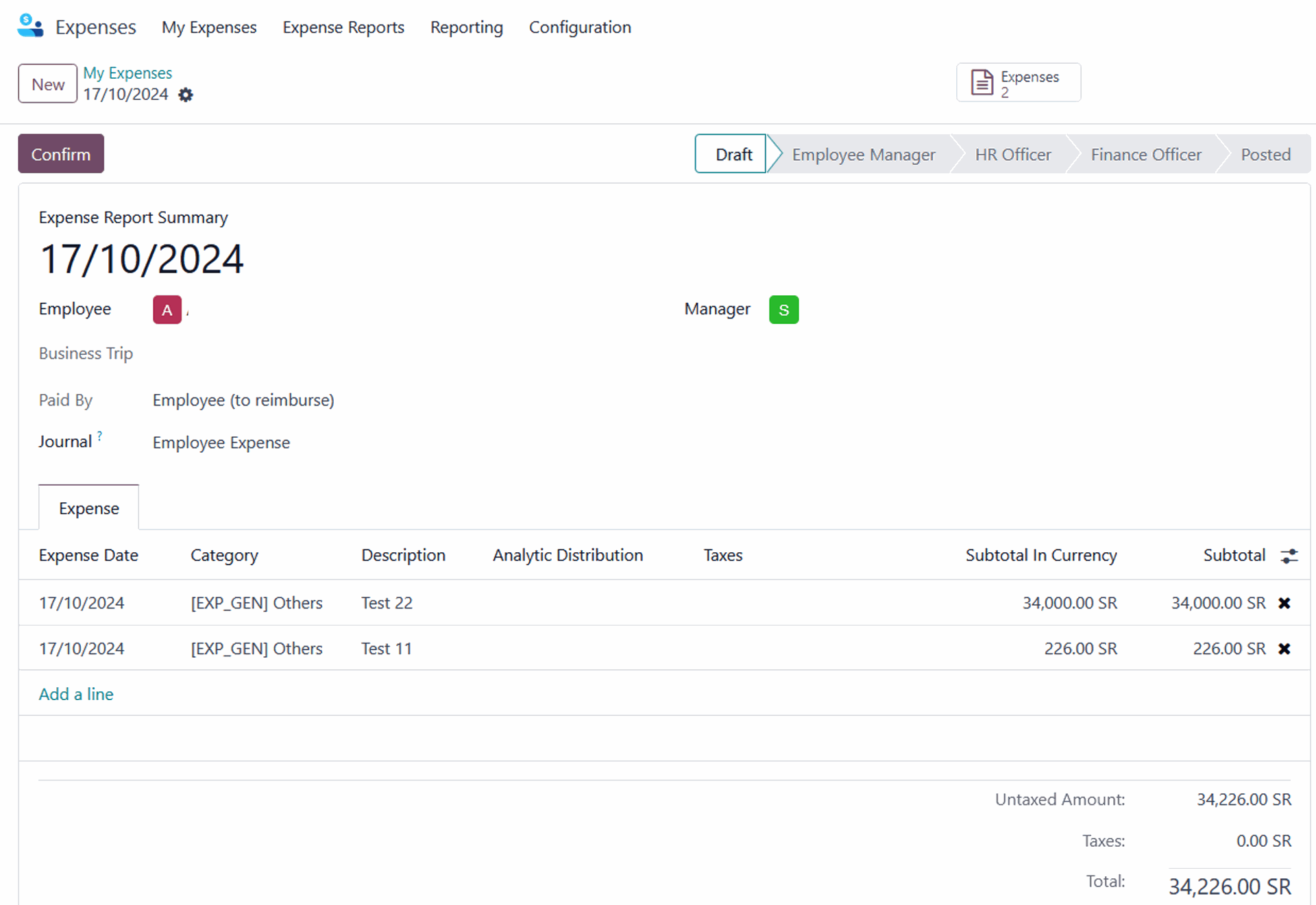Image resolution: width=1316 pixels, height=905 pixels.
Task: Open the Configuration menu
Action: click(580, 27)
